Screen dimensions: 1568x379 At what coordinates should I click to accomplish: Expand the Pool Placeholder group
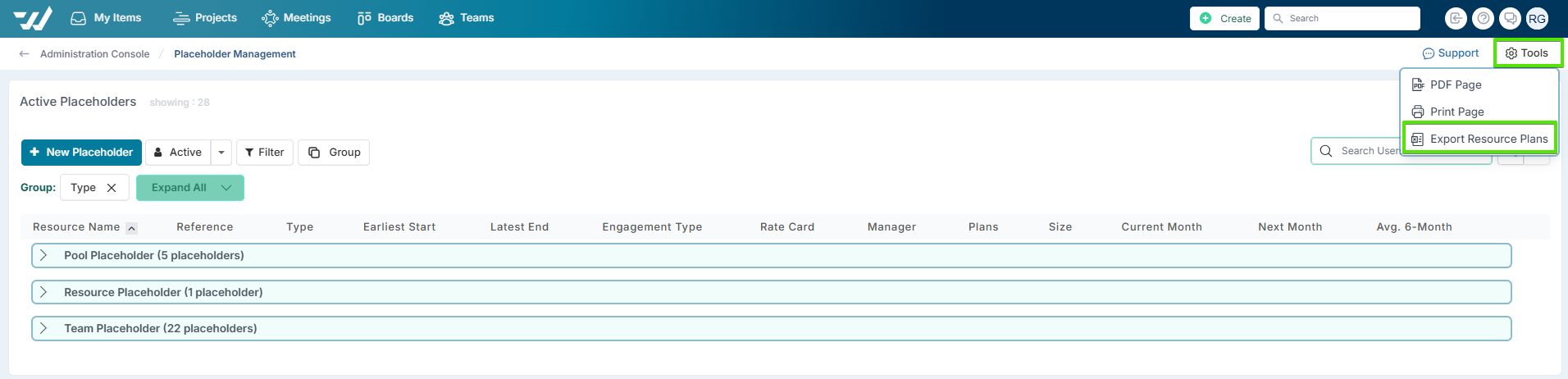[44, 256]
